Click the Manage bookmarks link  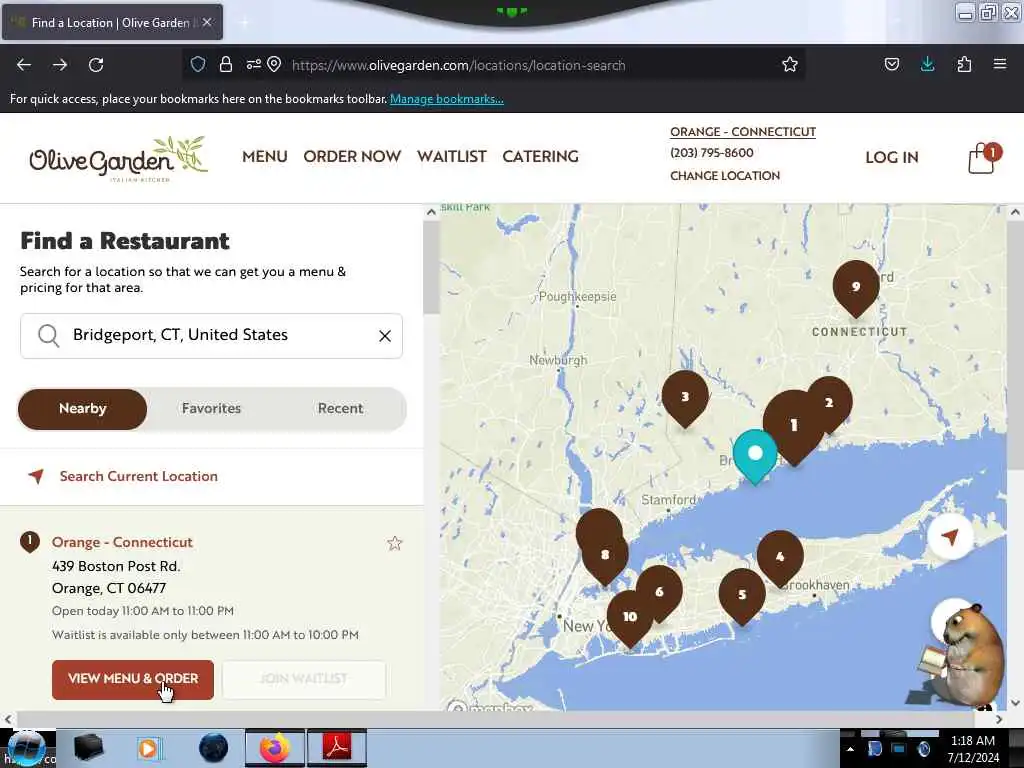tap(447, 99)
